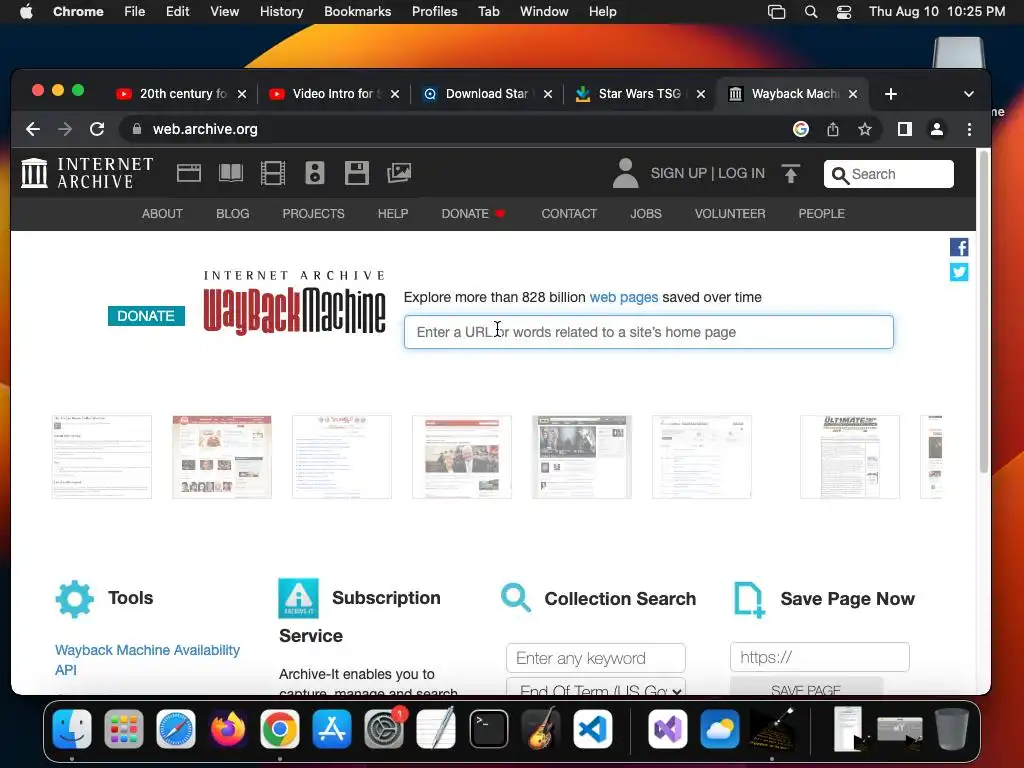Expand the Chrome tab search chevron
Viewport: 1024px width, 768px height.
pos(969,94)
